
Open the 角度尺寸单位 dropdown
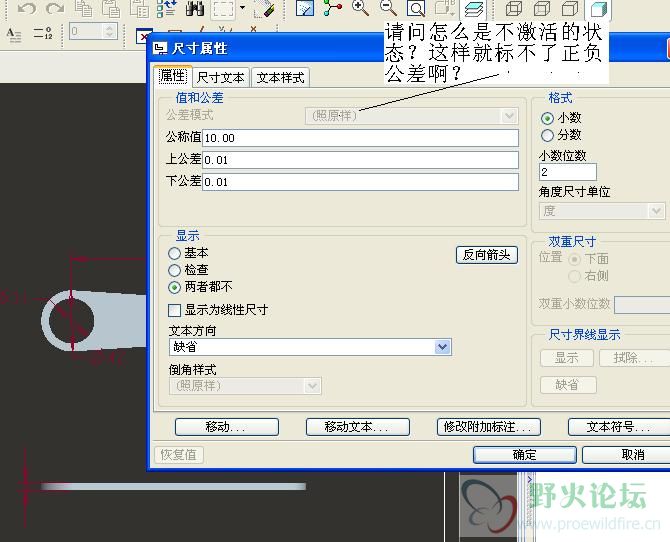[x=602, y=211]
